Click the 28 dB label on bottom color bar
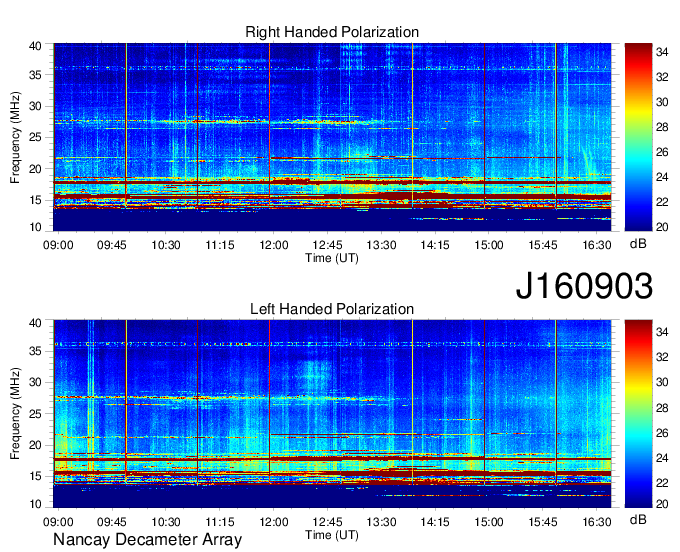 662,408
